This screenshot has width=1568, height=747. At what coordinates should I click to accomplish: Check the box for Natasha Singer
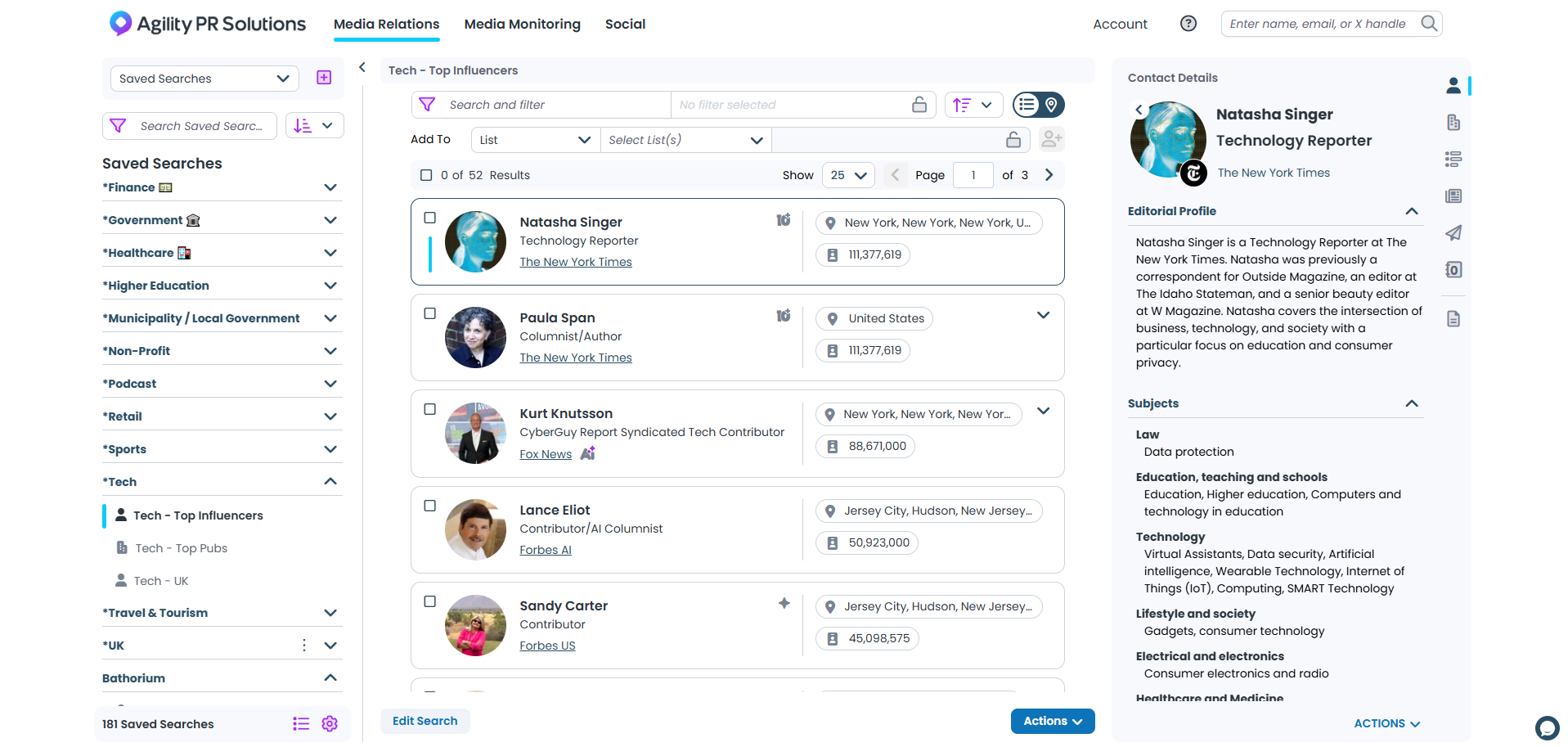pyautogui.click(x=430, y=218)
